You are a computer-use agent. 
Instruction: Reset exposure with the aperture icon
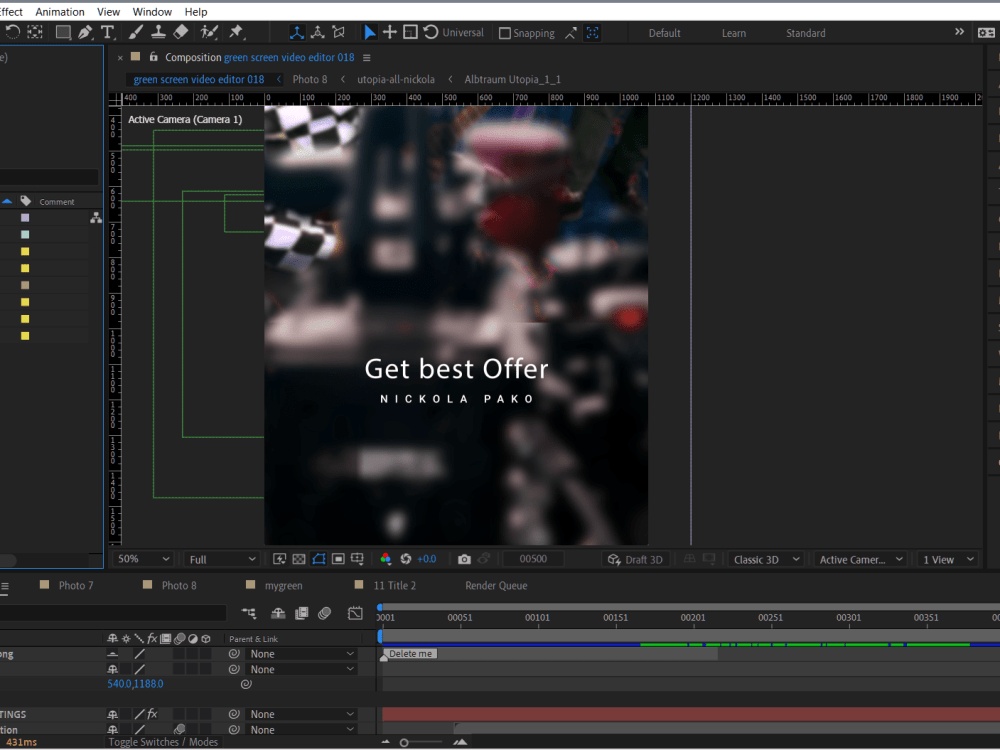pyautogui.click(x=406, y=559)
